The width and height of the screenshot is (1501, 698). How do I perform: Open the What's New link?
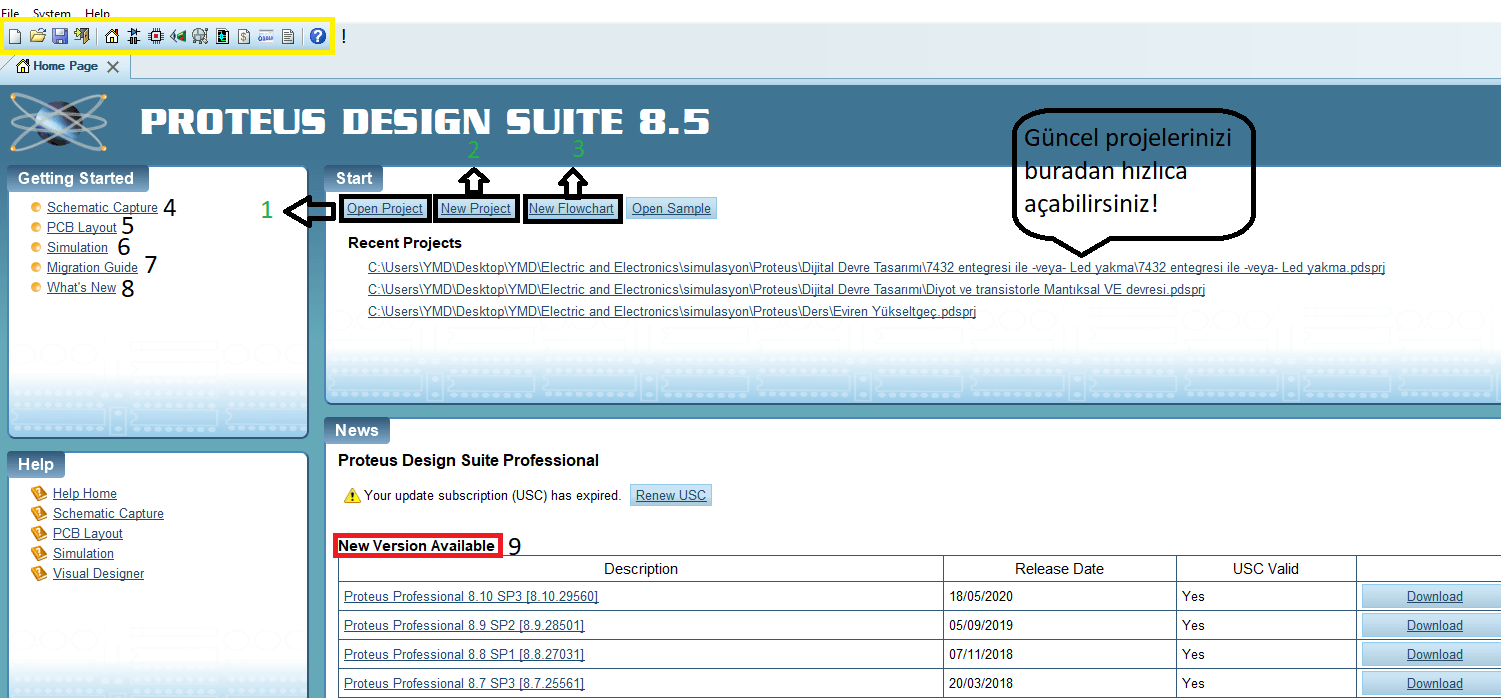click(81, 288)
